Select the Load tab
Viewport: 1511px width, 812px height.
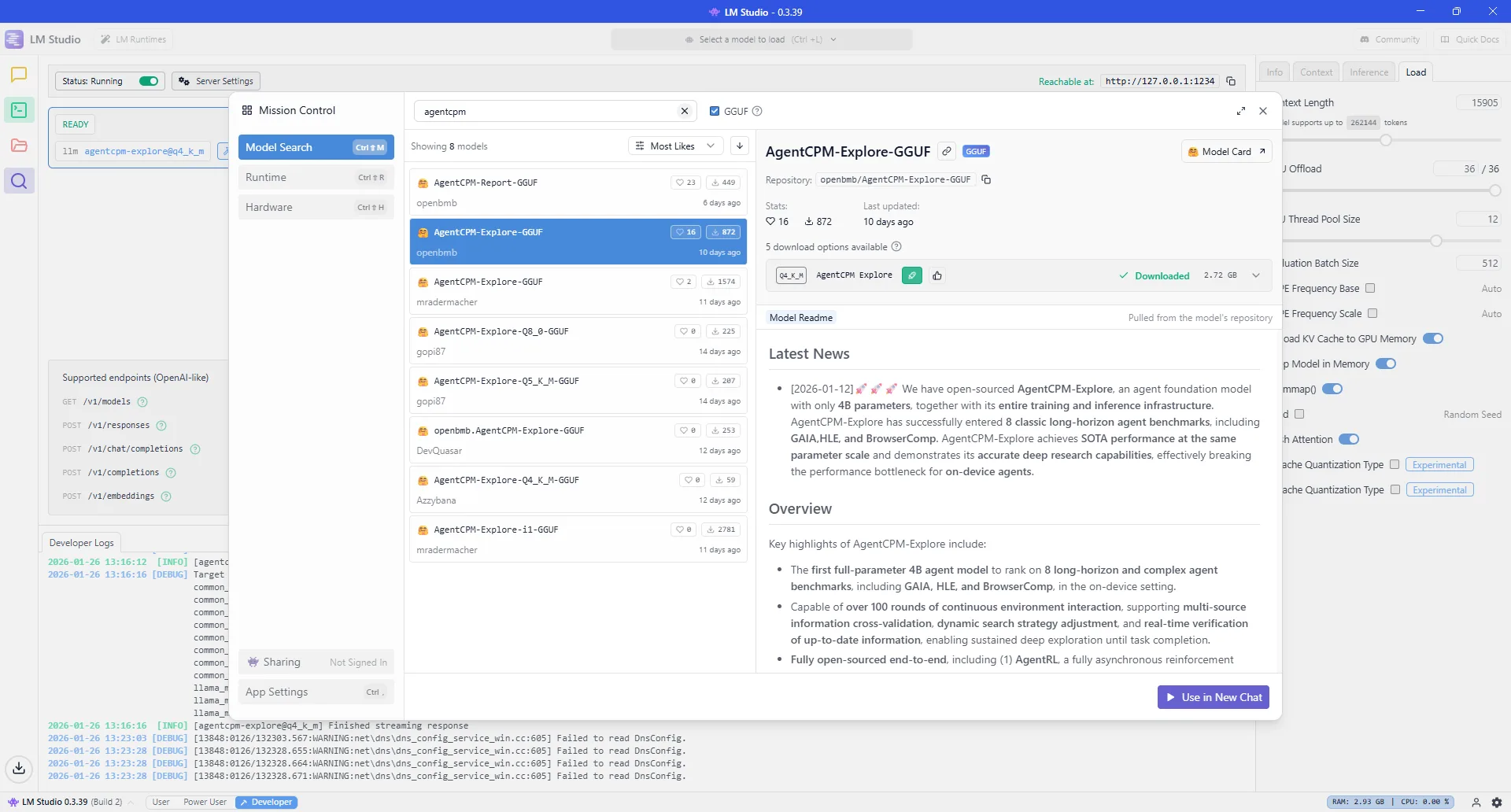point(1416,72)
